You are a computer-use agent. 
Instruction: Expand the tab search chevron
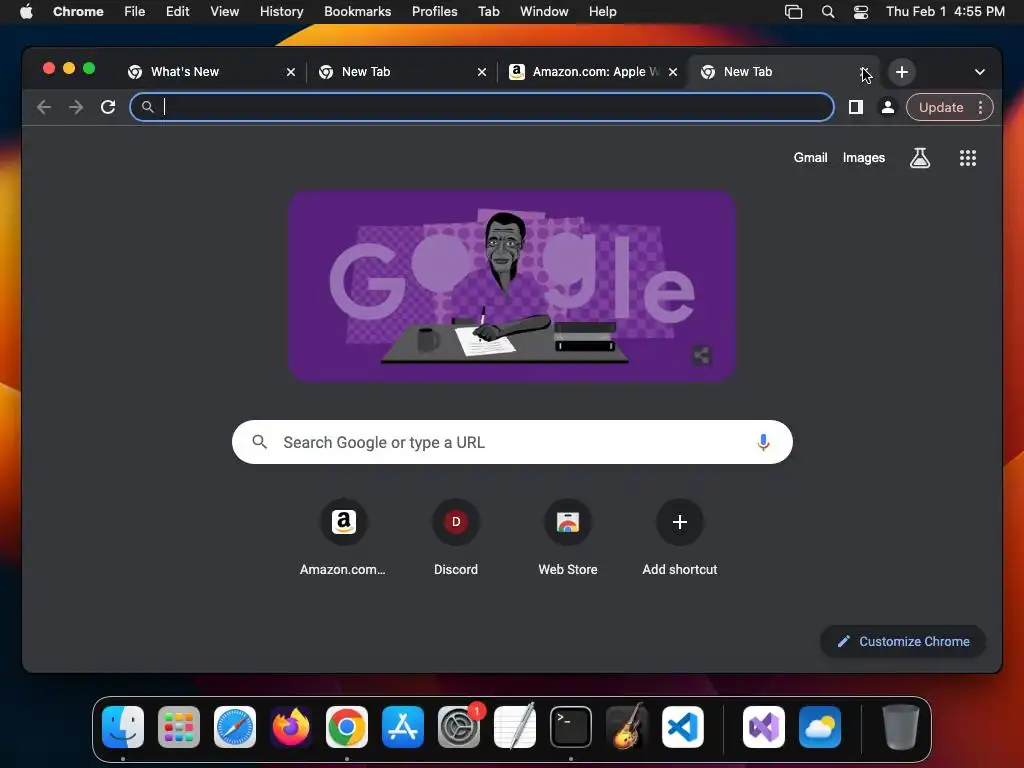[x=980, y=72]
